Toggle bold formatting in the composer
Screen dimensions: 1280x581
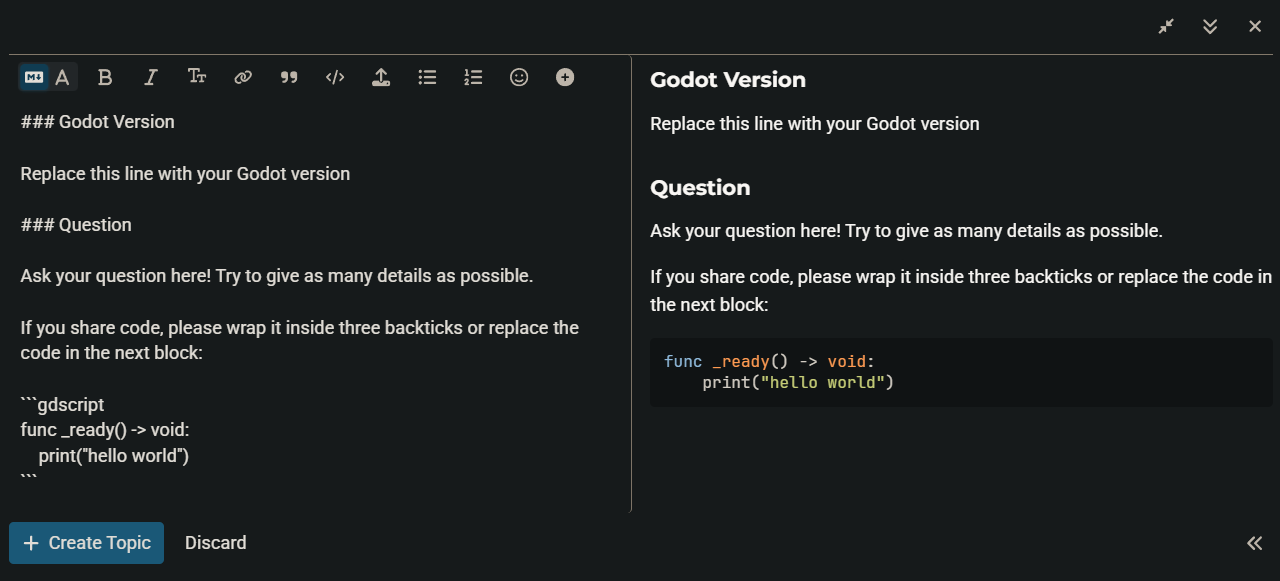pos(105,77)
